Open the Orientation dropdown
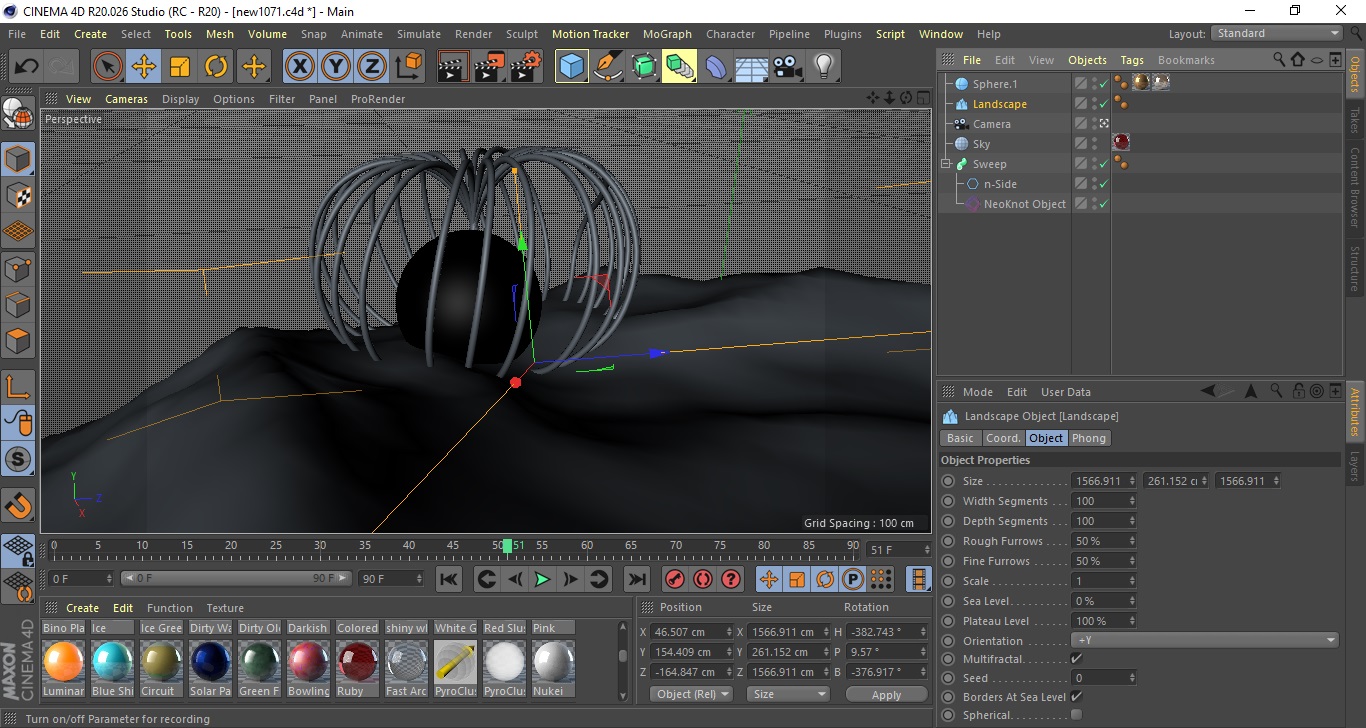1366x728 pixels. pos(1205,641)
